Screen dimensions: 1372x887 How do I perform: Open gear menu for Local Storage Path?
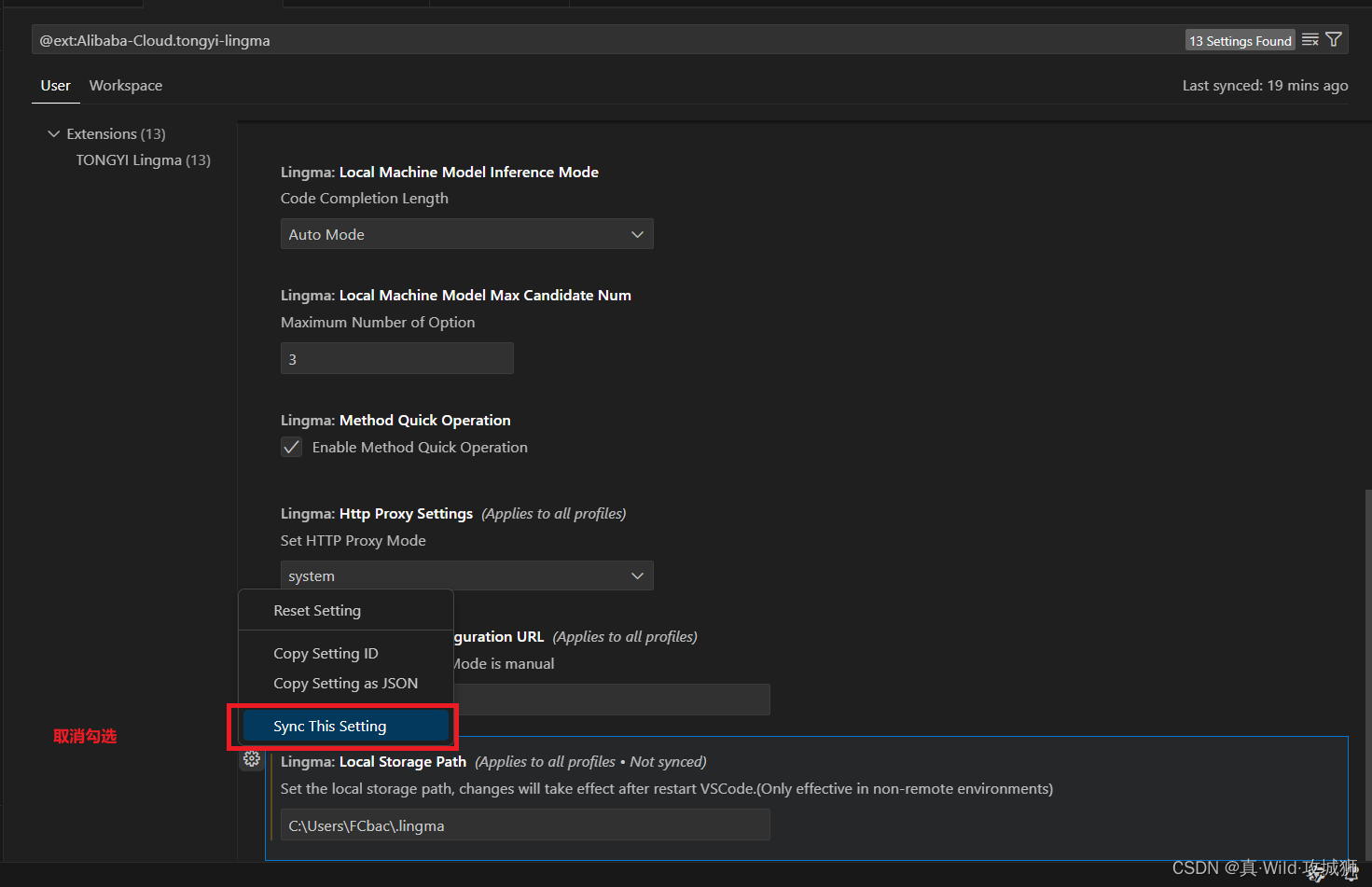click(x=252, y=759)
